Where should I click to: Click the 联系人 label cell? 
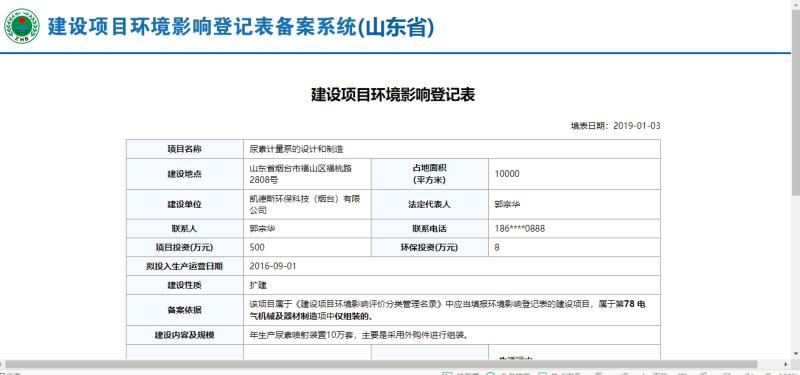point(185,229)
